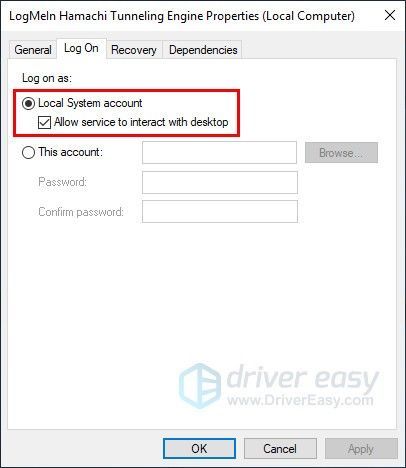Image resolution: width=406 pixels, height=468 pixels.
Task: Go to the Dependencies tab
Action: [x=203, y=50]
